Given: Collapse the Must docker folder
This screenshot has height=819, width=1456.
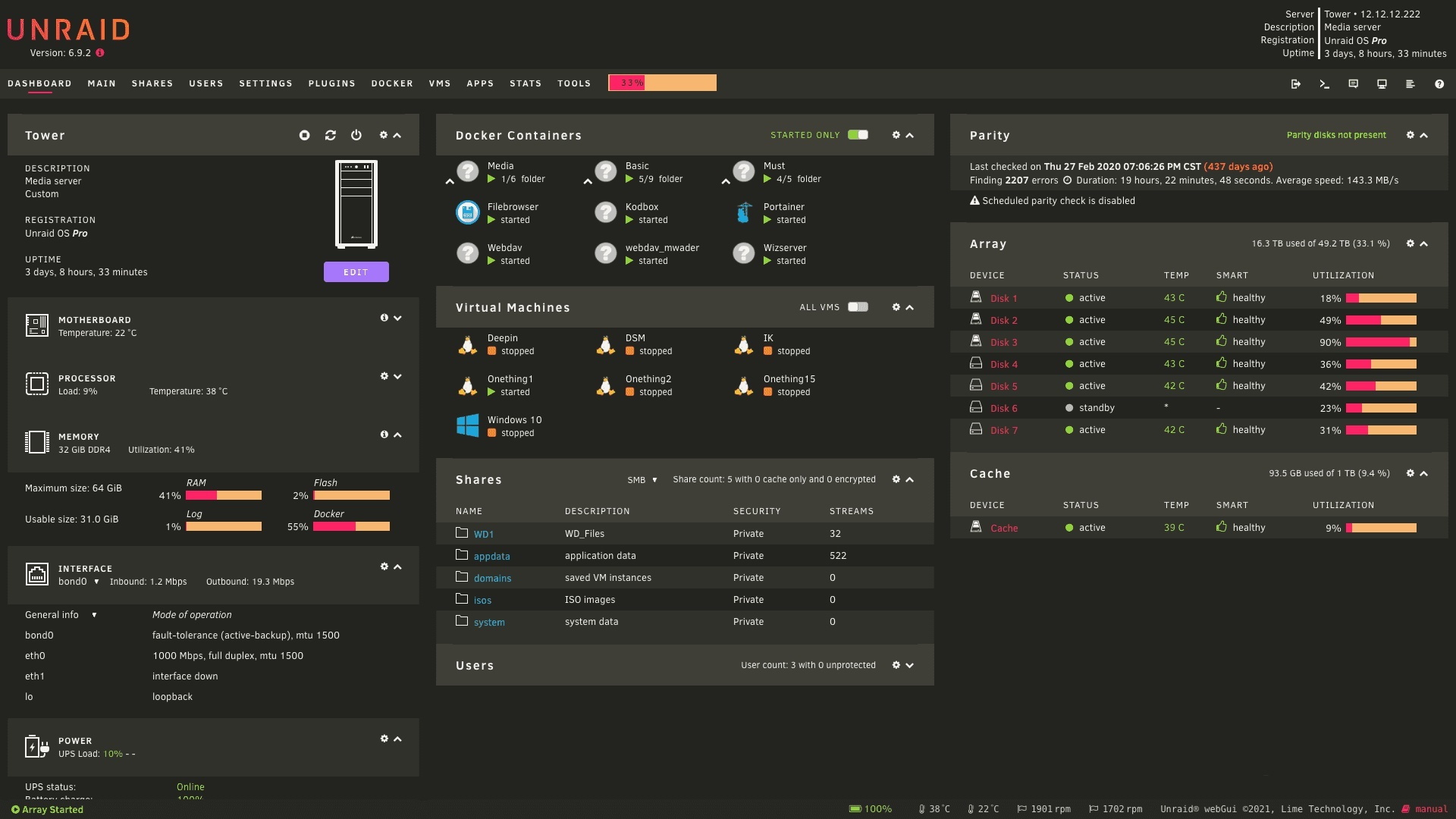Looking at the screenshot, I should click(x=726, y=181).
